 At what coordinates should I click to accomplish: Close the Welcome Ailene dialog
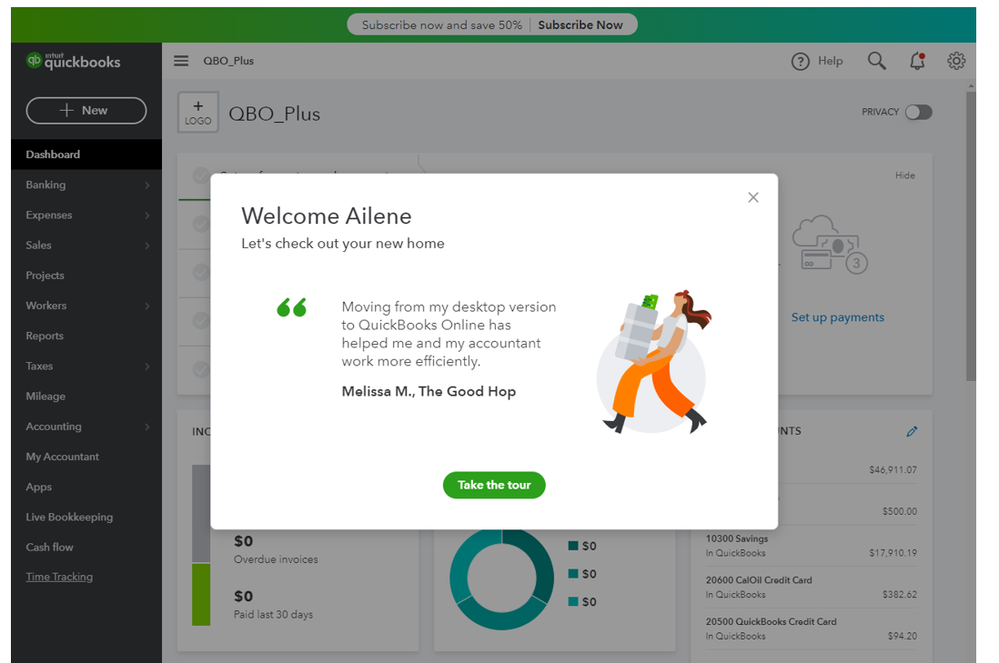[753, 197]
